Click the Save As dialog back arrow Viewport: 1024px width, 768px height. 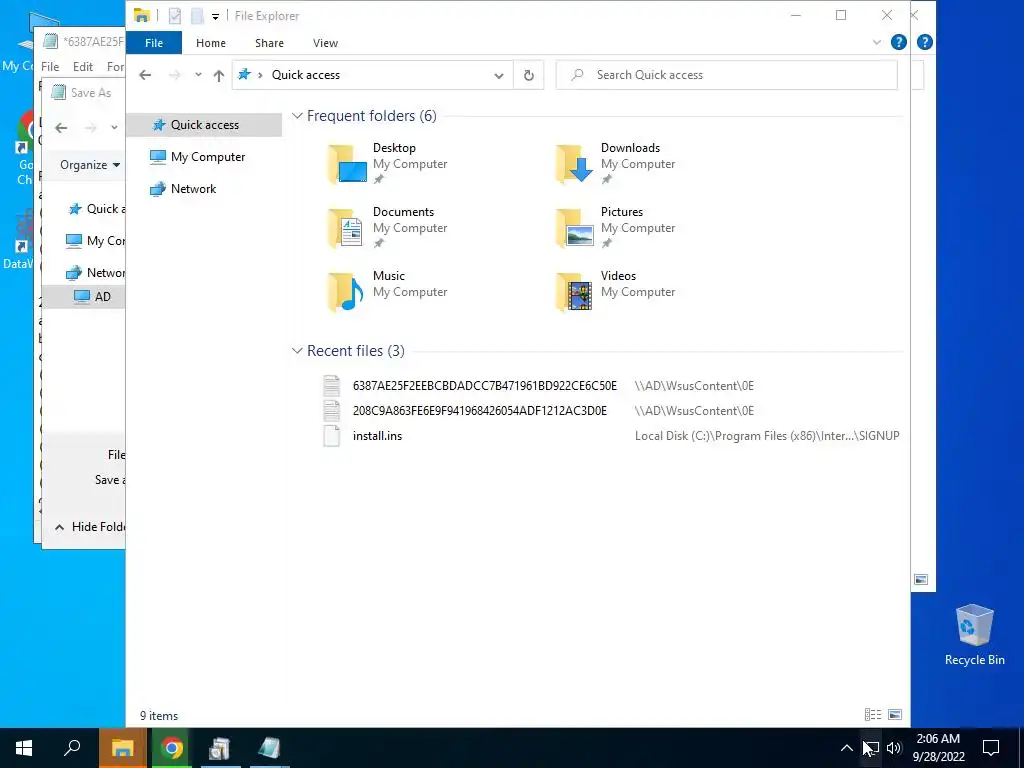coord(61,128)
